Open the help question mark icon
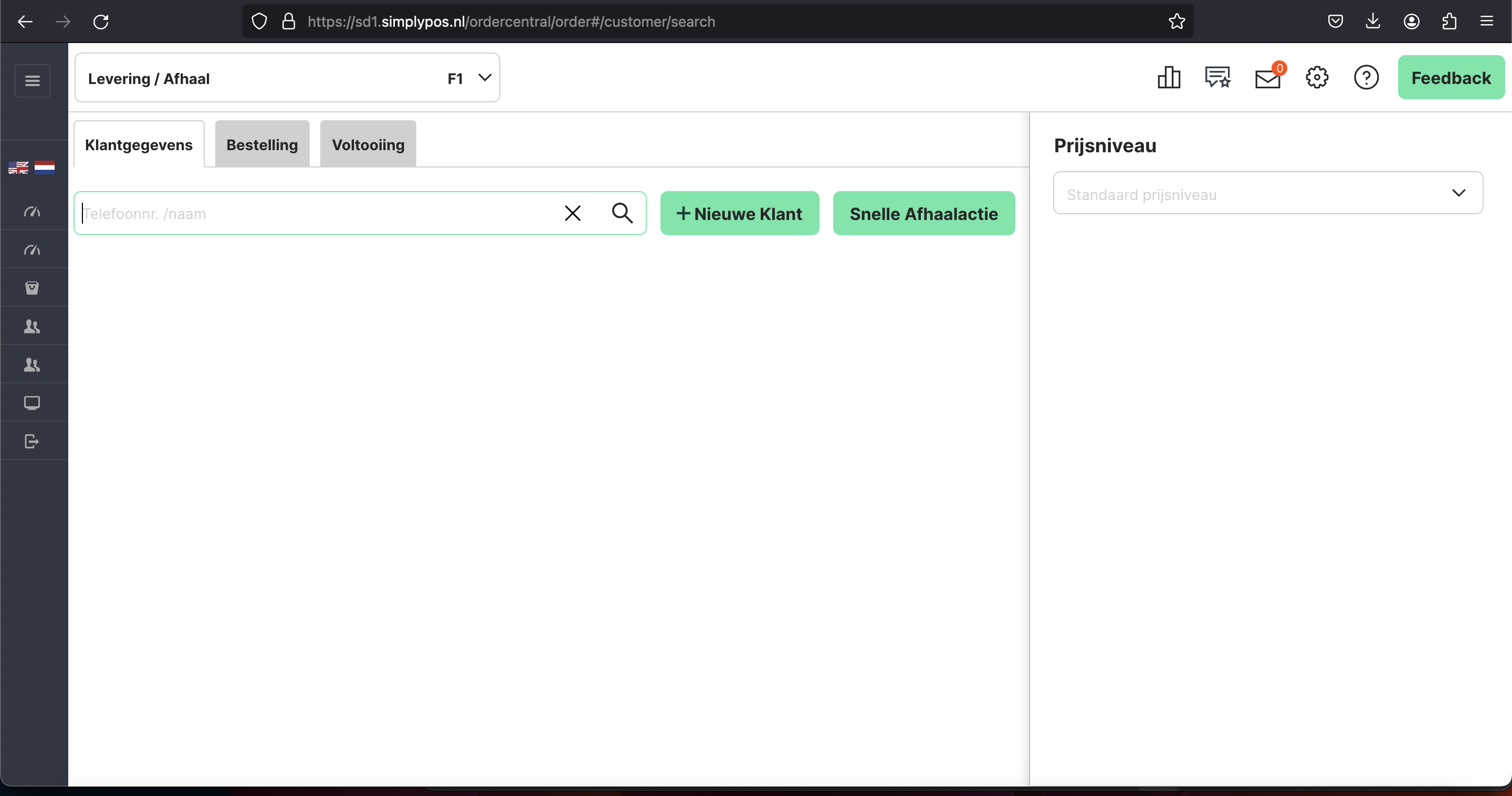This screenshot has height=796, width=1512. [1367, 78]
